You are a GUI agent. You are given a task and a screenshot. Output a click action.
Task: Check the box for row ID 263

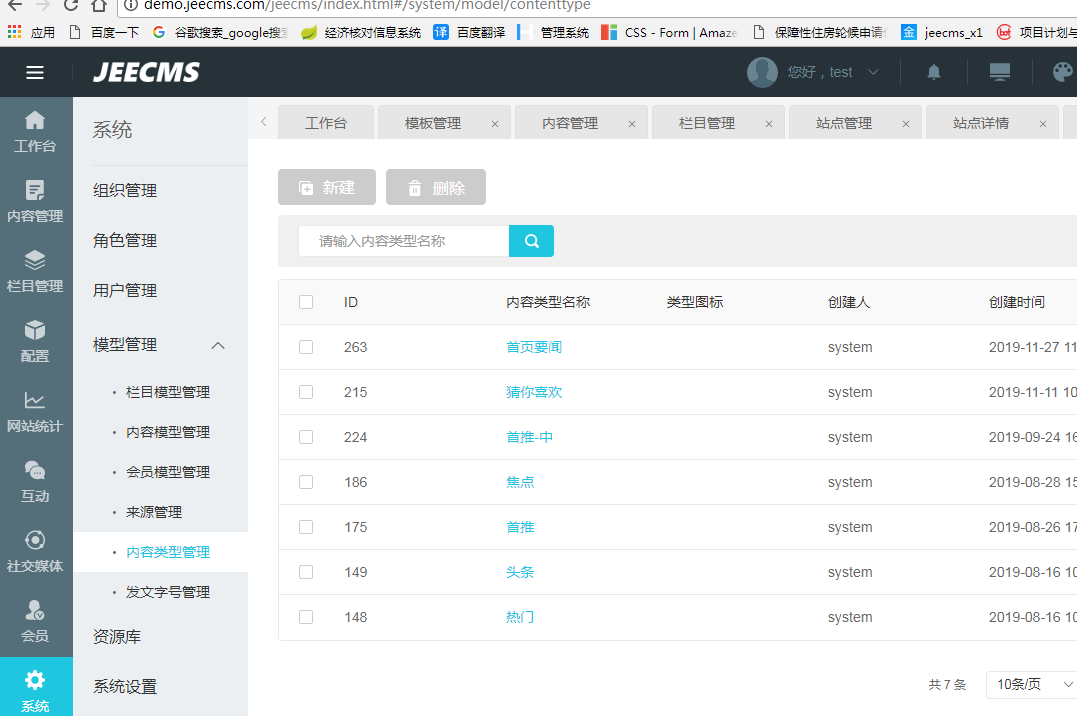coord(306,347)
